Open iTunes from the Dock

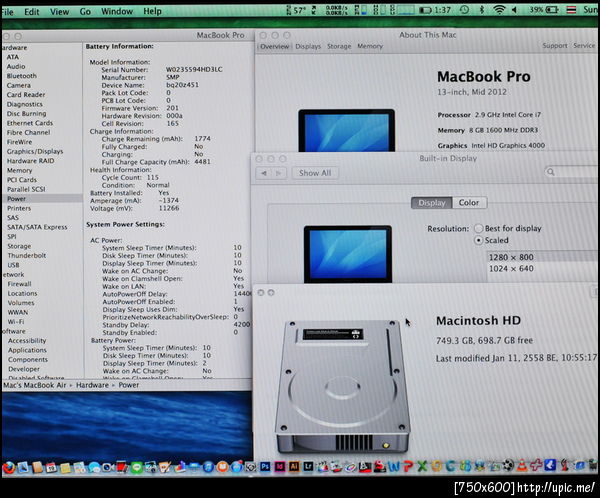208,467
